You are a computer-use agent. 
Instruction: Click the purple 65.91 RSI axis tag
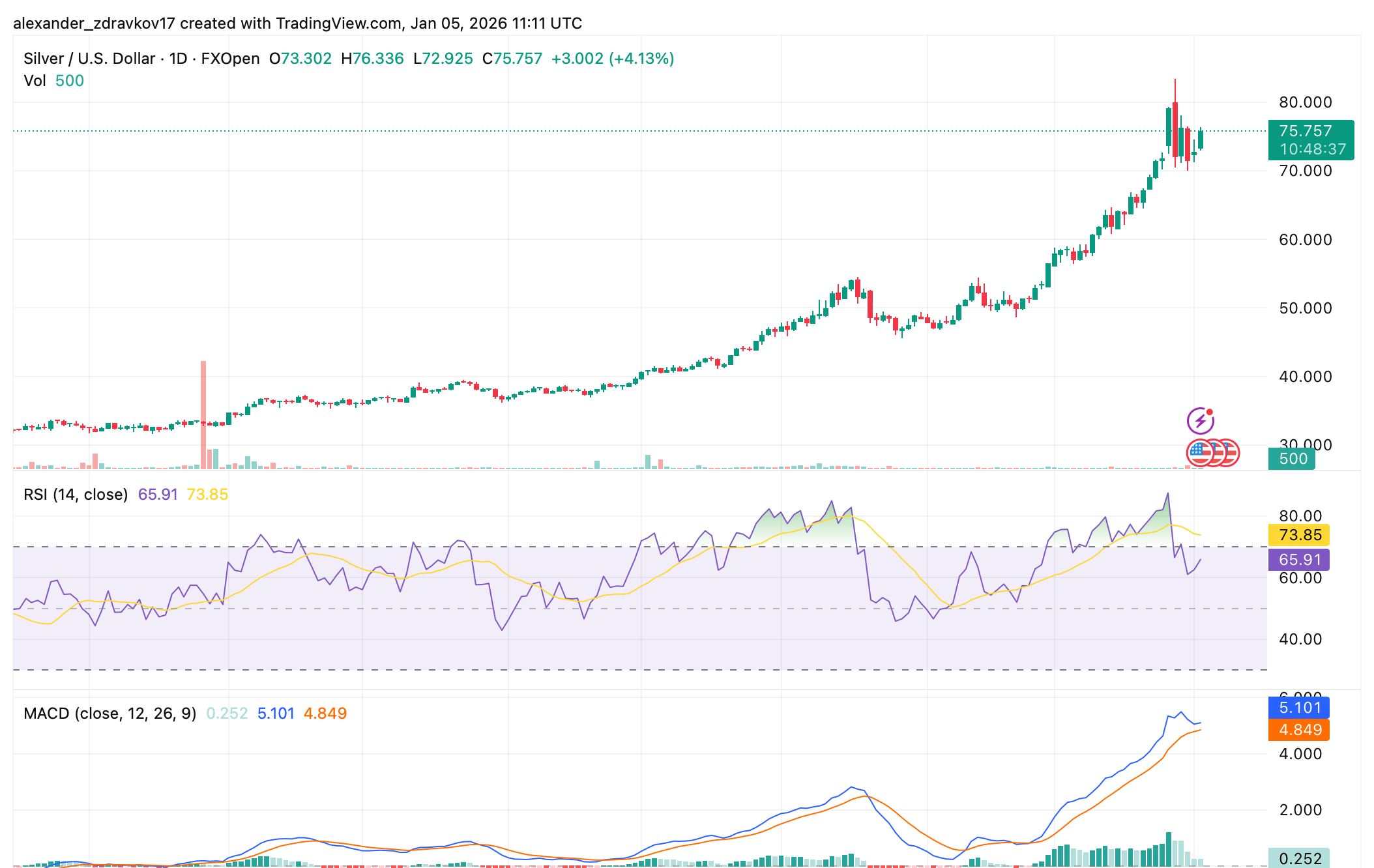[1299, 560]
